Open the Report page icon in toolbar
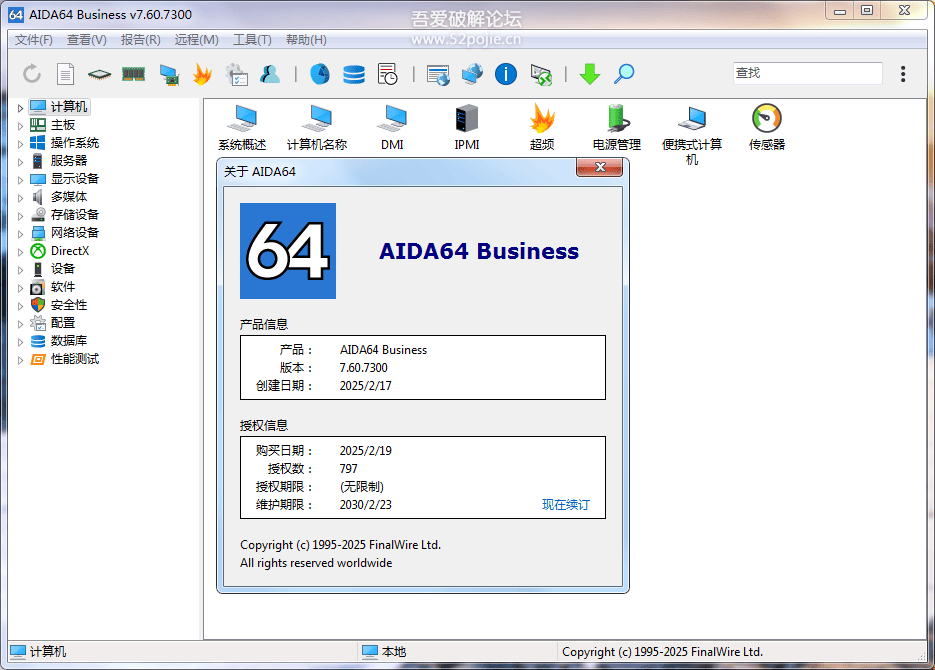 point(66,74)
